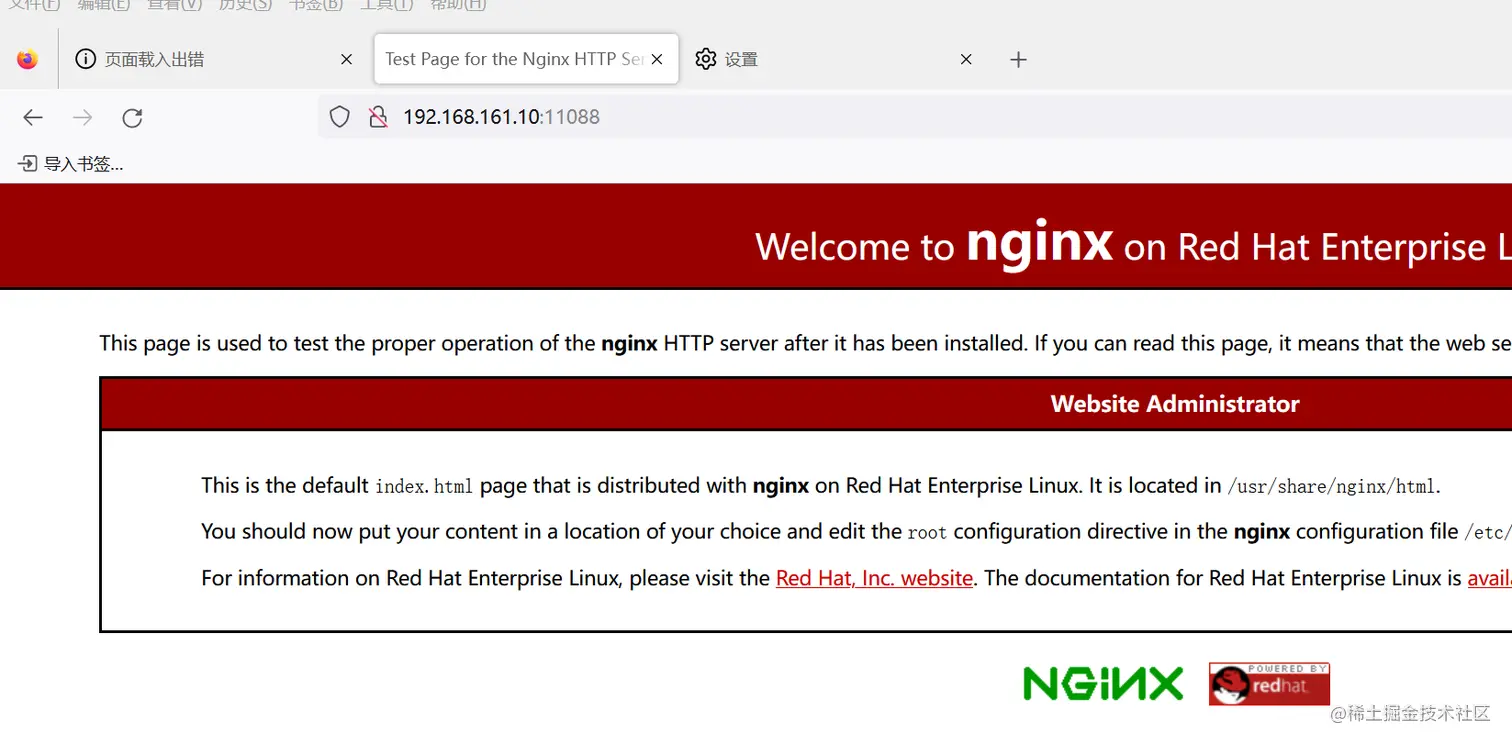
Task: Click the NGINX logo image
Action: pos(1103,684)
